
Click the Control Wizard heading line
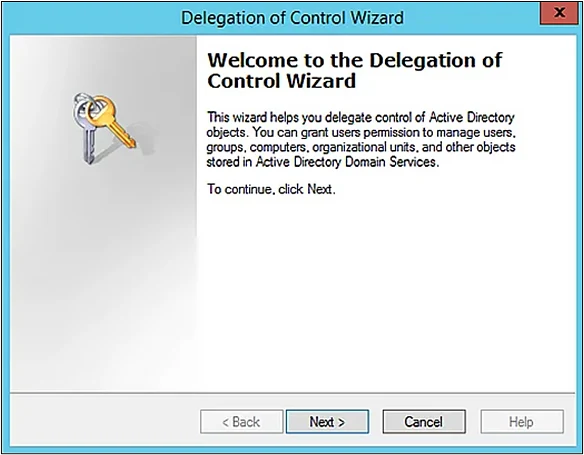point(282,81)
